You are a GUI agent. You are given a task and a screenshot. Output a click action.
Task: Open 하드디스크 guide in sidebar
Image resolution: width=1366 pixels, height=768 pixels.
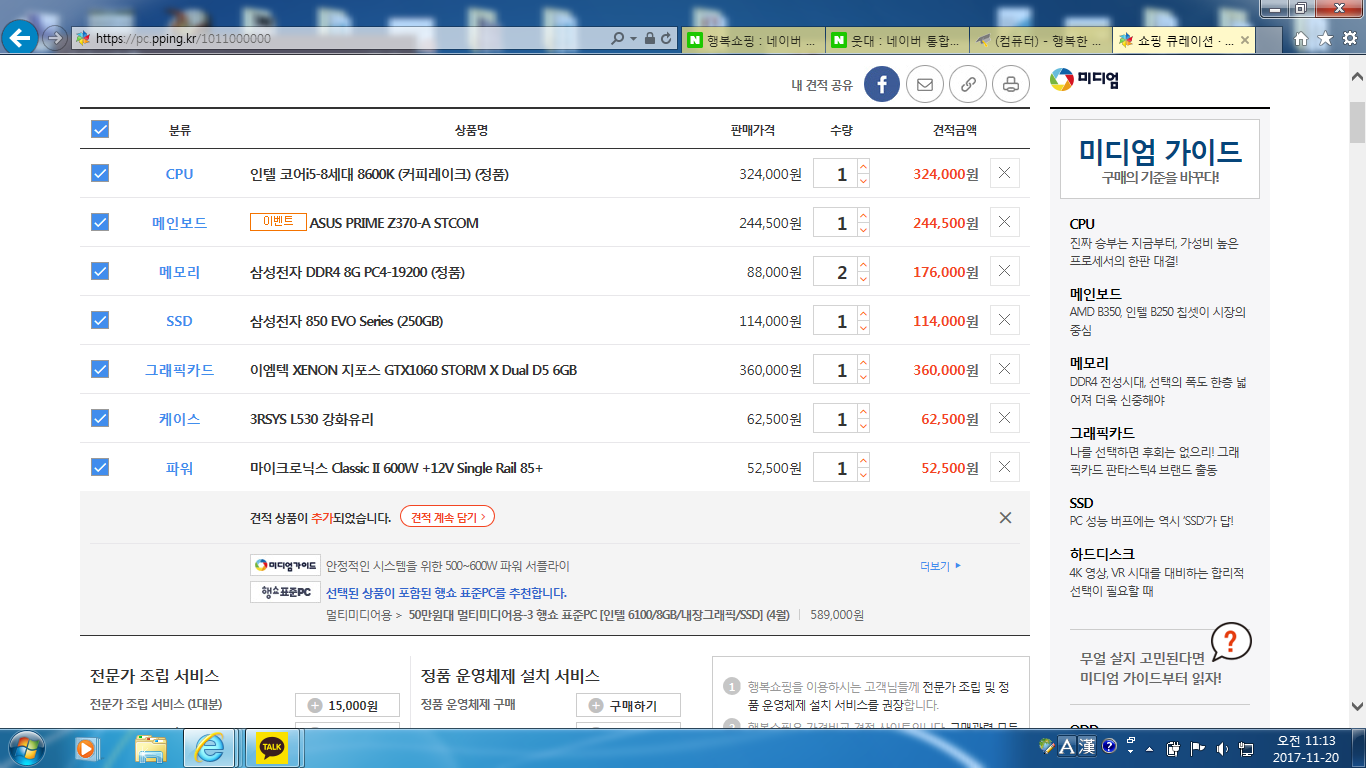tap(1102, 553)
